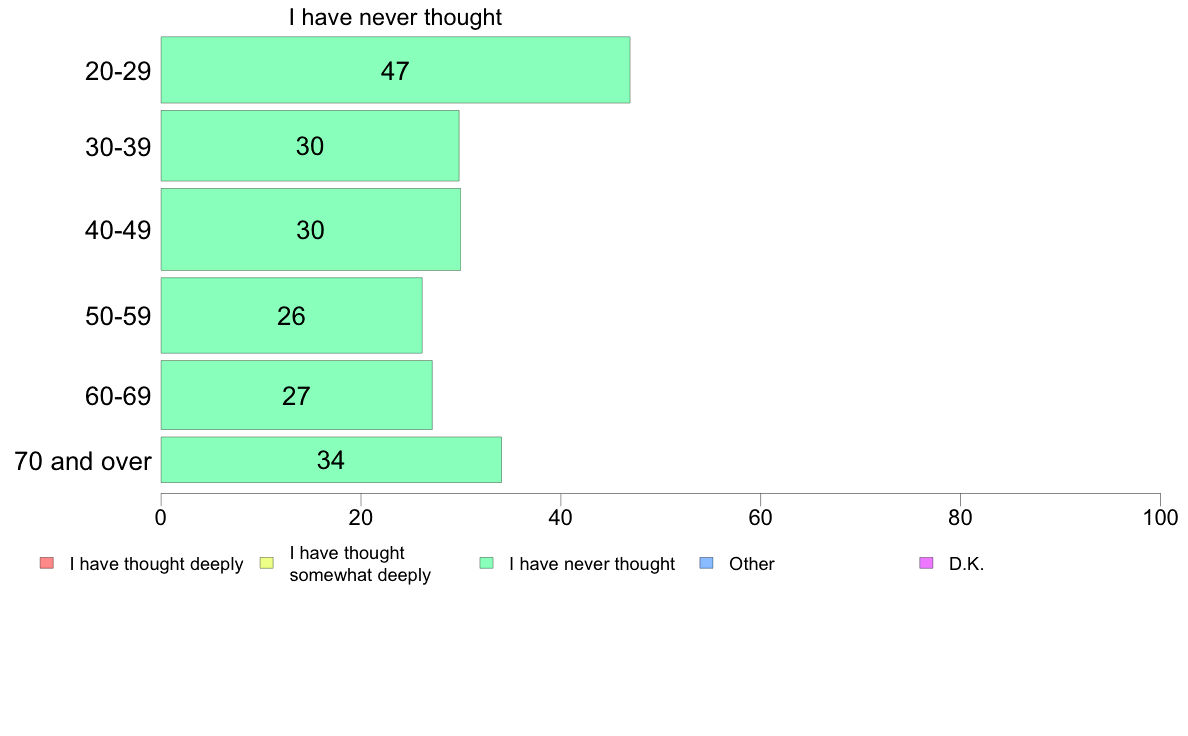Select the 50-59 bar showing 26
This screenshot has width=1188, height=736.
292,315
